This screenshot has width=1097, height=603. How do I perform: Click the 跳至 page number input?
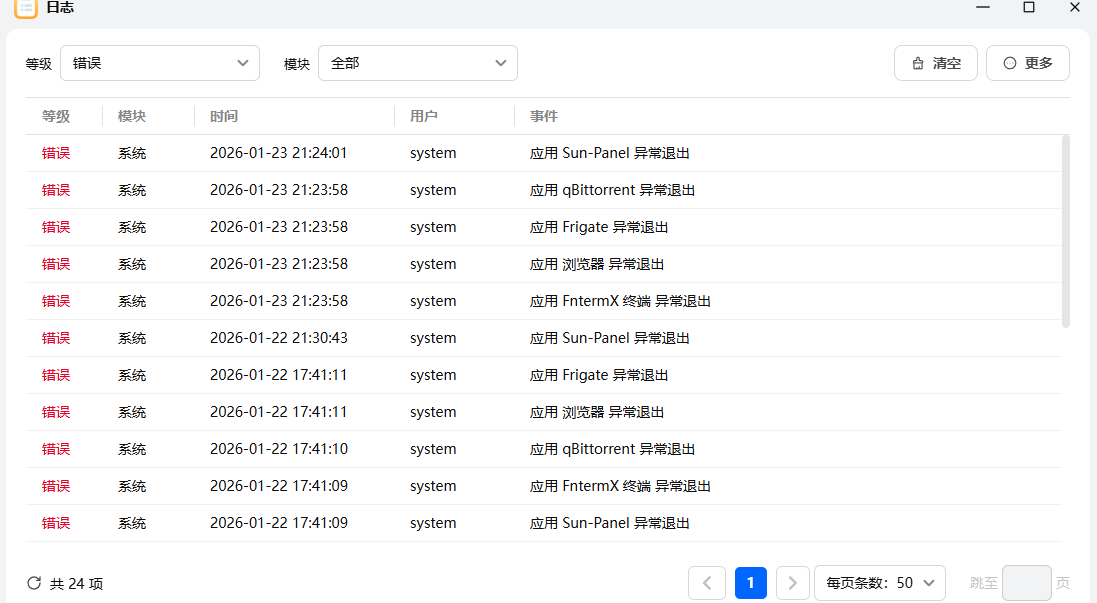click(1026, 583)
